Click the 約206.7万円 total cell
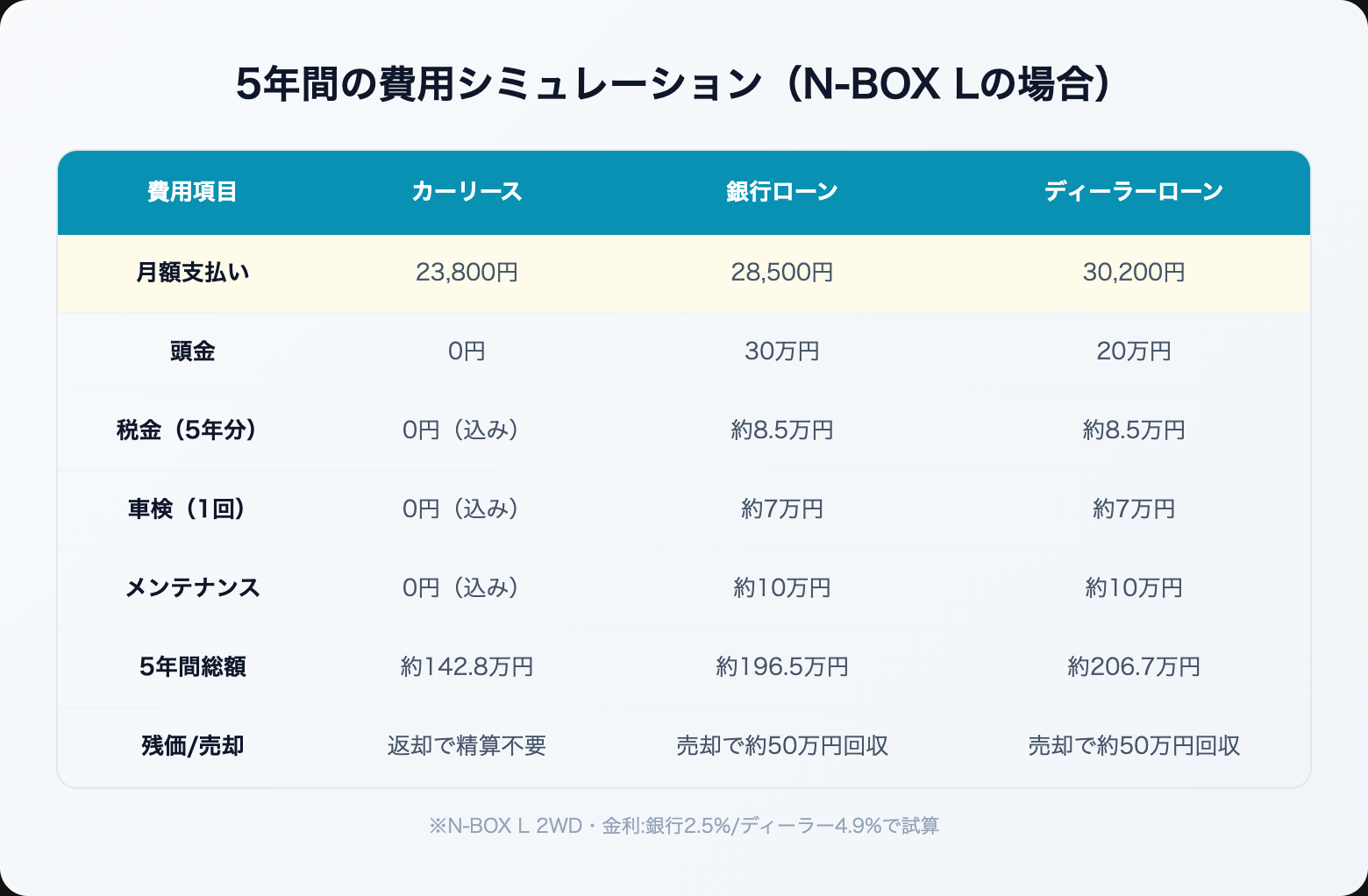The height and width of the screenshot is (896, 1368). (1133, 667)
